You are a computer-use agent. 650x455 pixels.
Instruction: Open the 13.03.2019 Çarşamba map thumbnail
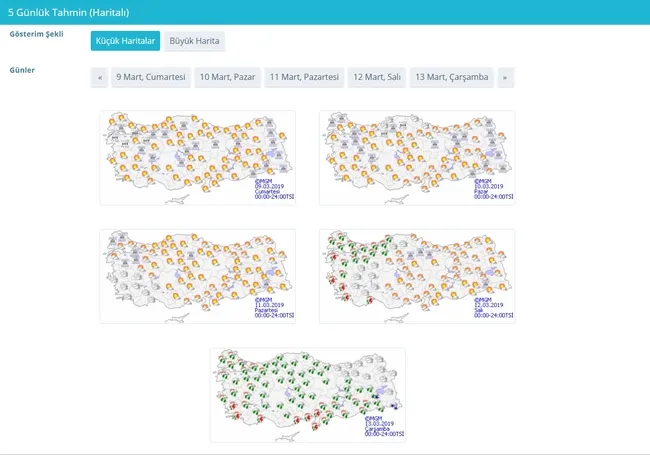308,395
